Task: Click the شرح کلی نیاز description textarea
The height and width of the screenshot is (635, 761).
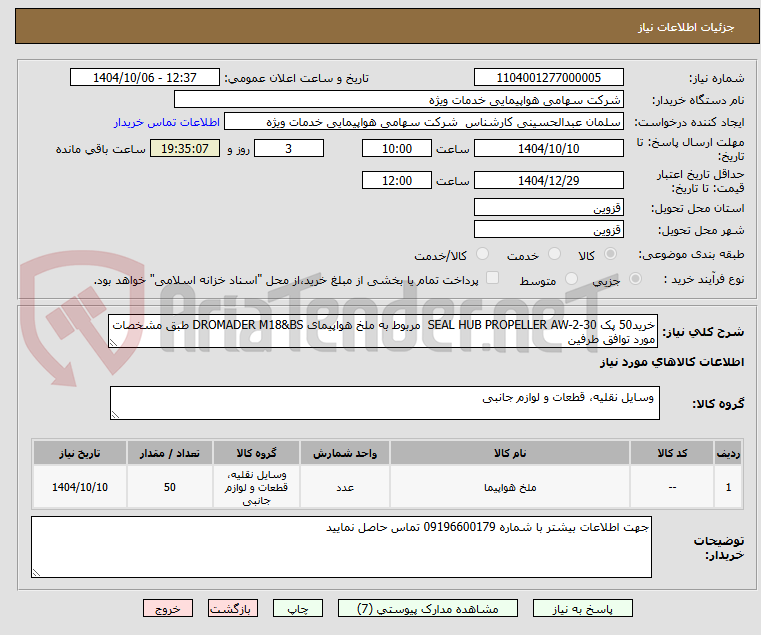Action: click(x=383, y=331)
